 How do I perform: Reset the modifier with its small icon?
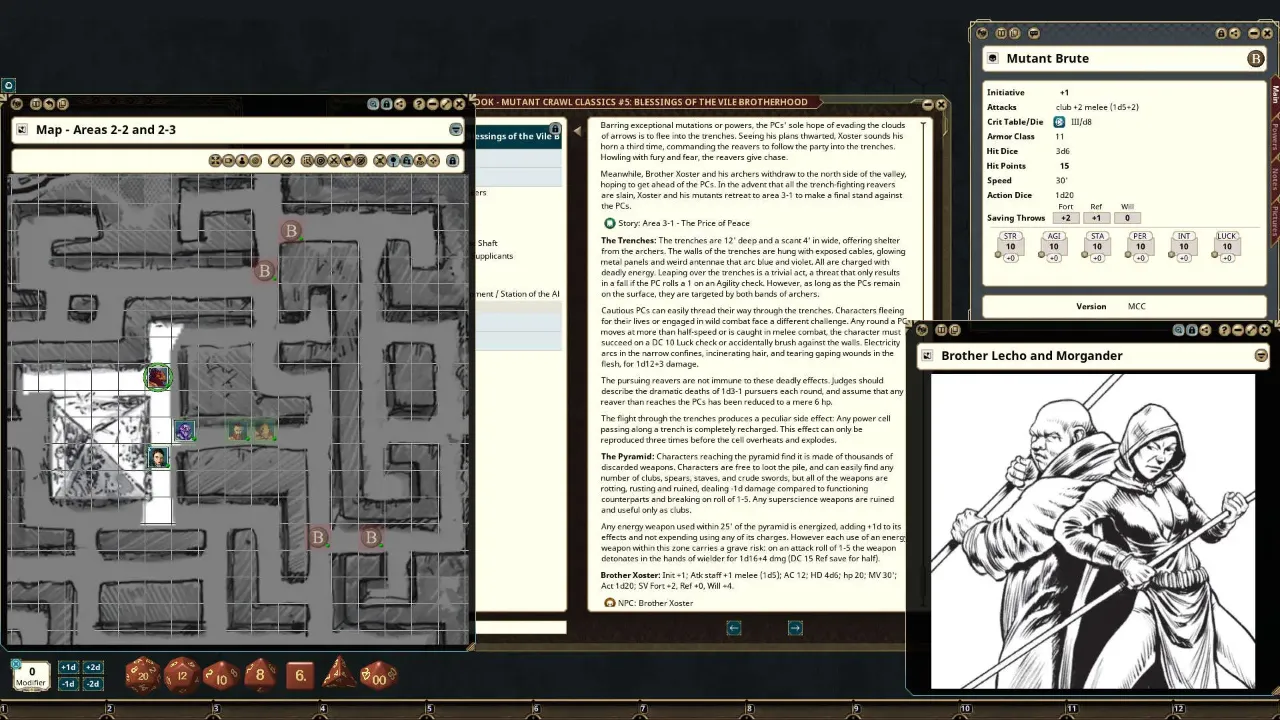coord(16,664)
